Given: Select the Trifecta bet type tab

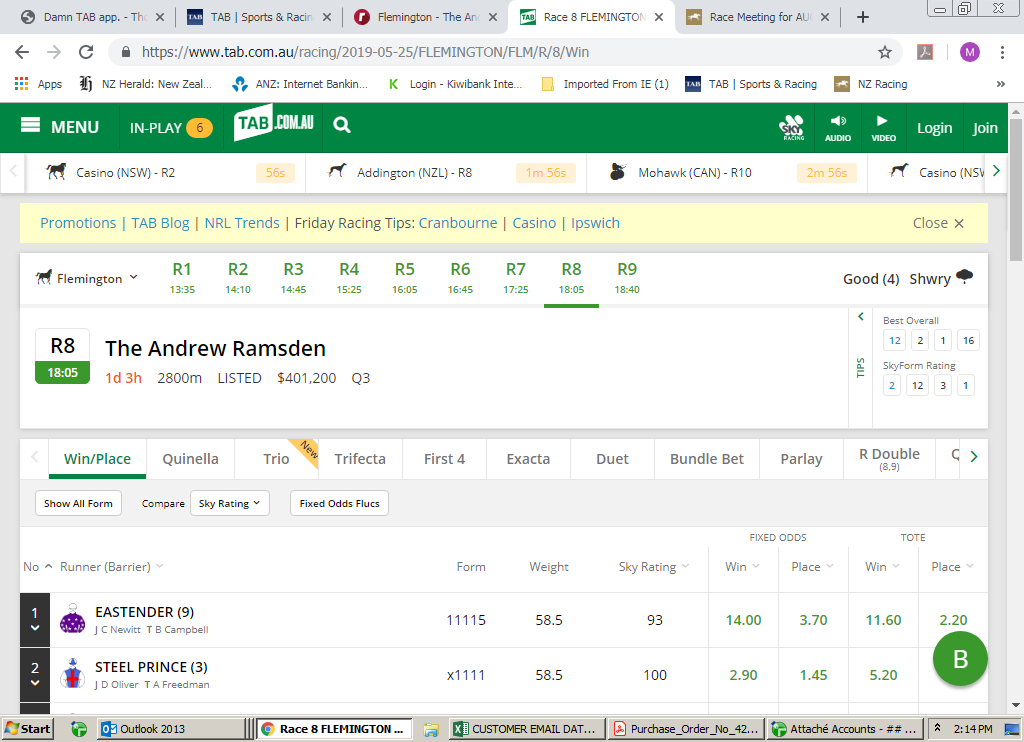Looking at the screenshot, I should click(360, 459).
